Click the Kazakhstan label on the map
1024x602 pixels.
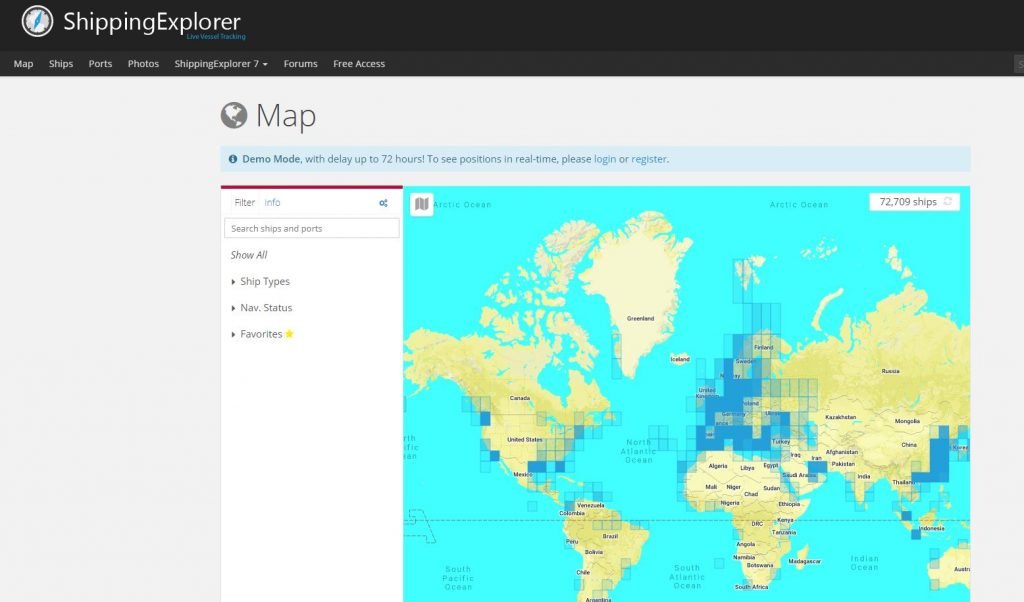click(840, 417)
